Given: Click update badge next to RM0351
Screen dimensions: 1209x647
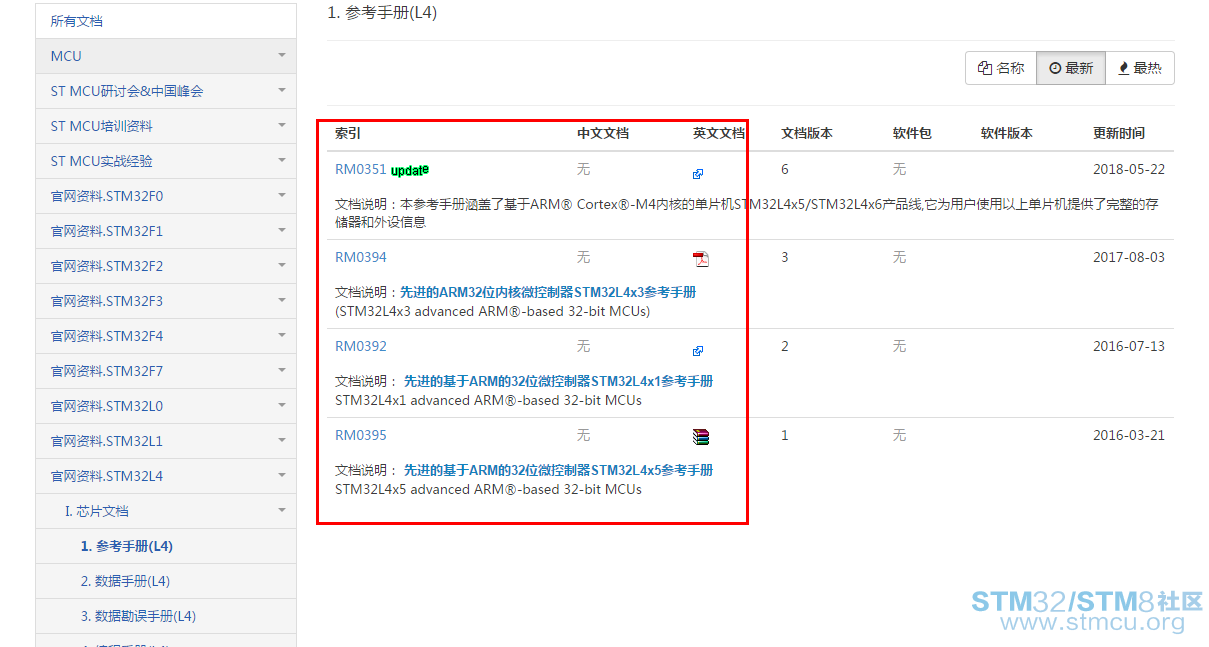Looking at the screenshot, I should tap(410, 170).
